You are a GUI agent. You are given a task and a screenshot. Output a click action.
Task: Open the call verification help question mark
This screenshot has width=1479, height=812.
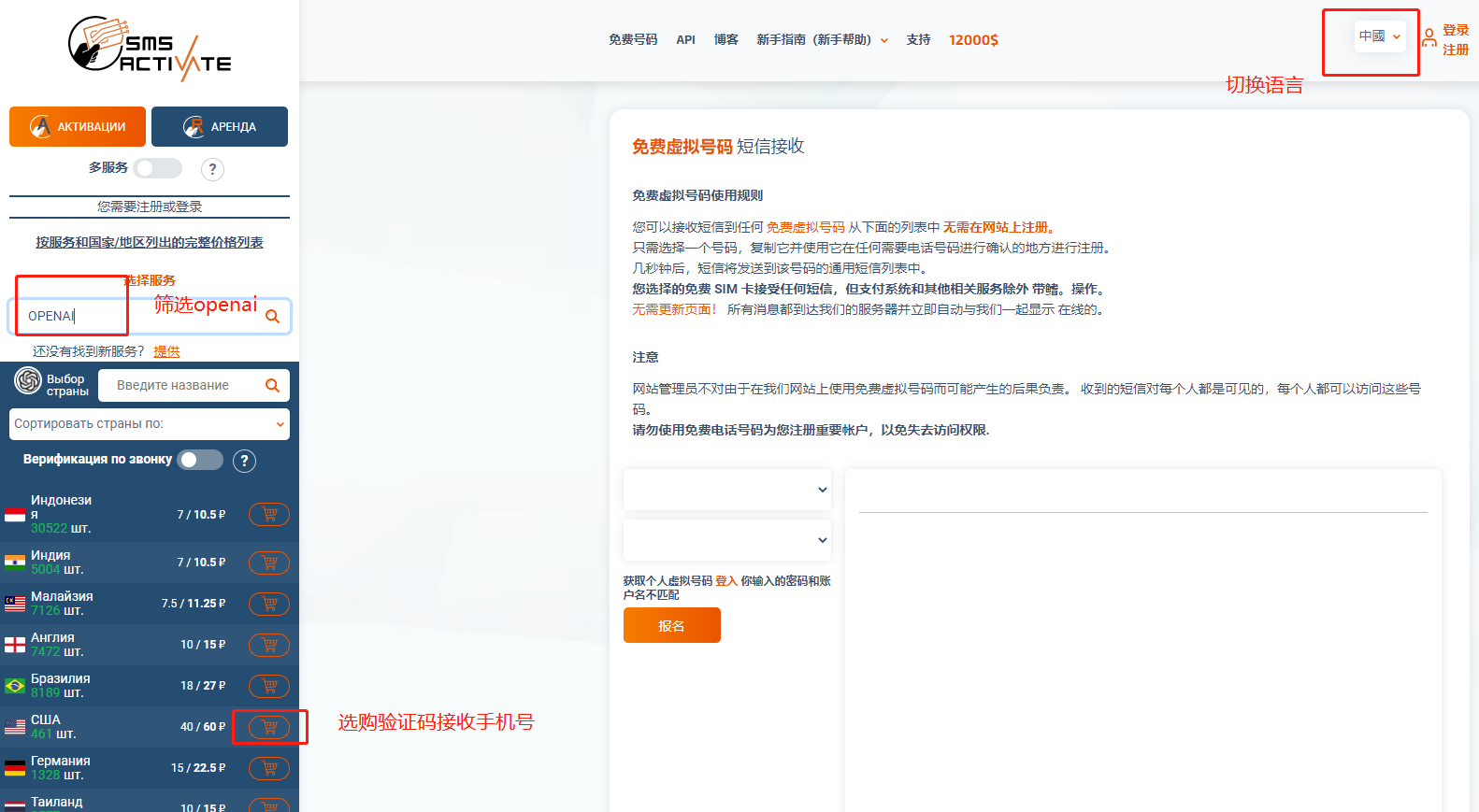[x=244, y=461]
